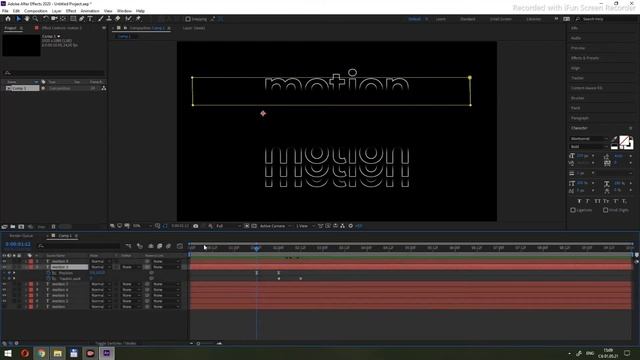
Task: Open the resolution Full dropdown
Action: 228,226
